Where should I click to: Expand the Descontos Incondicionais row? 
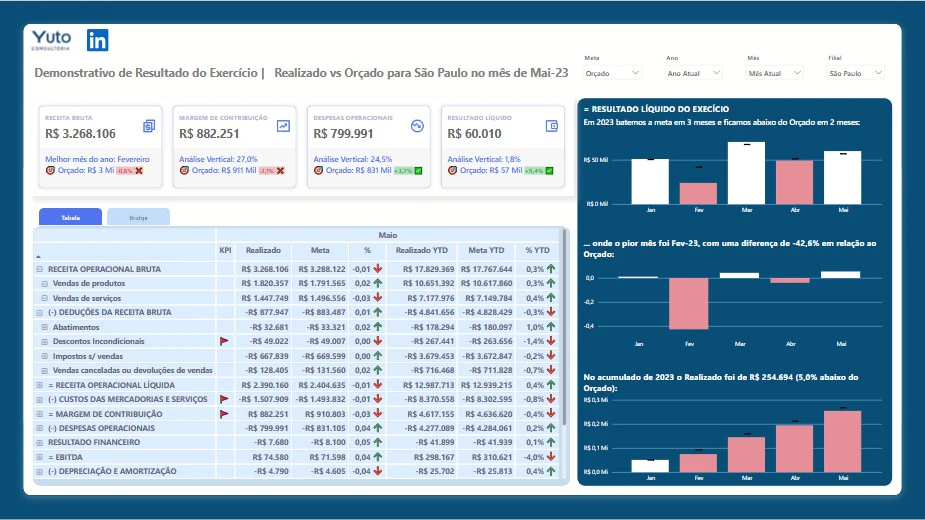point(44,342)
